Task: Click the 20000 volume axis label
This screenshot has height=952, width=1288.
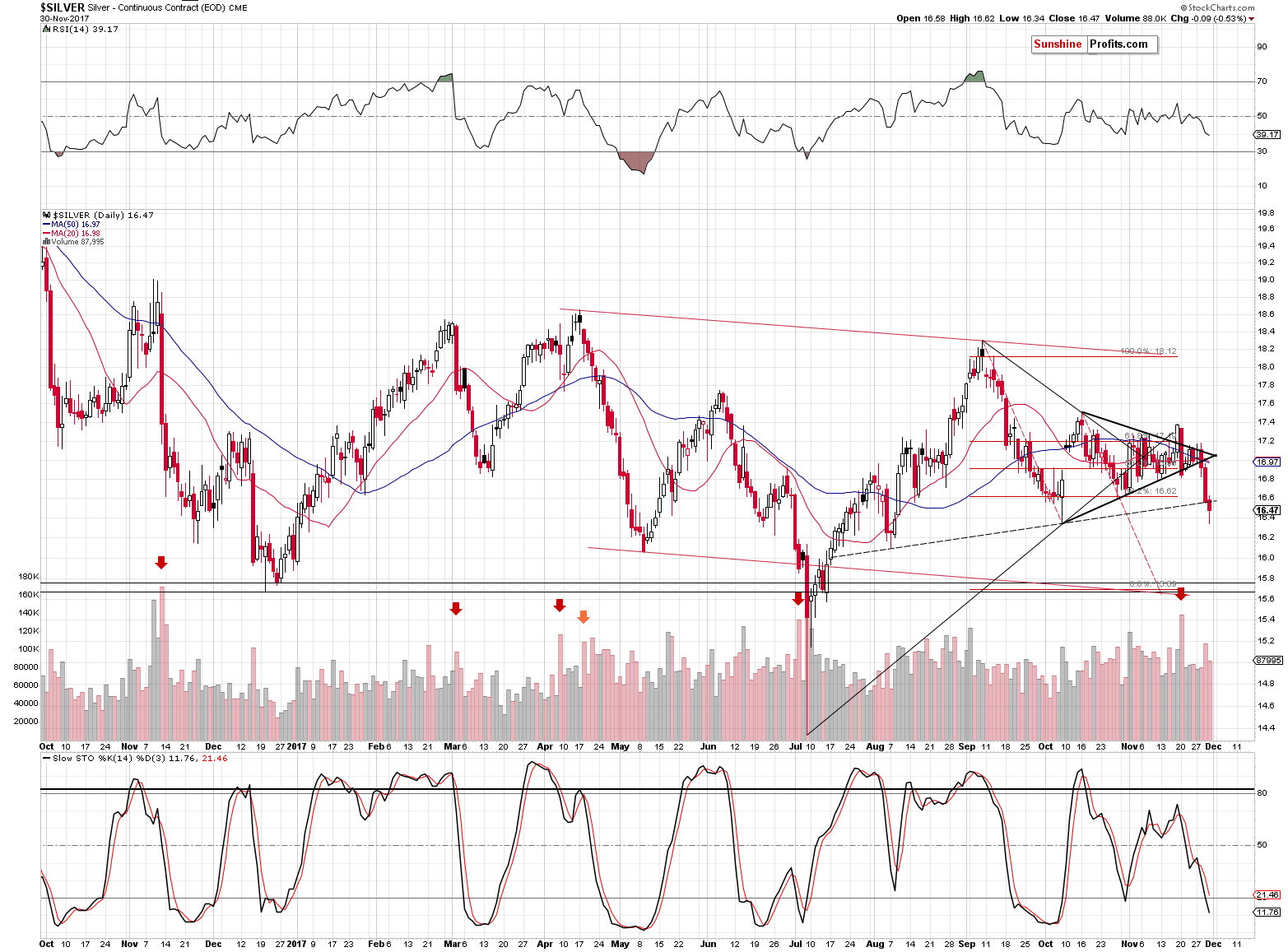Action: (26, 722)
